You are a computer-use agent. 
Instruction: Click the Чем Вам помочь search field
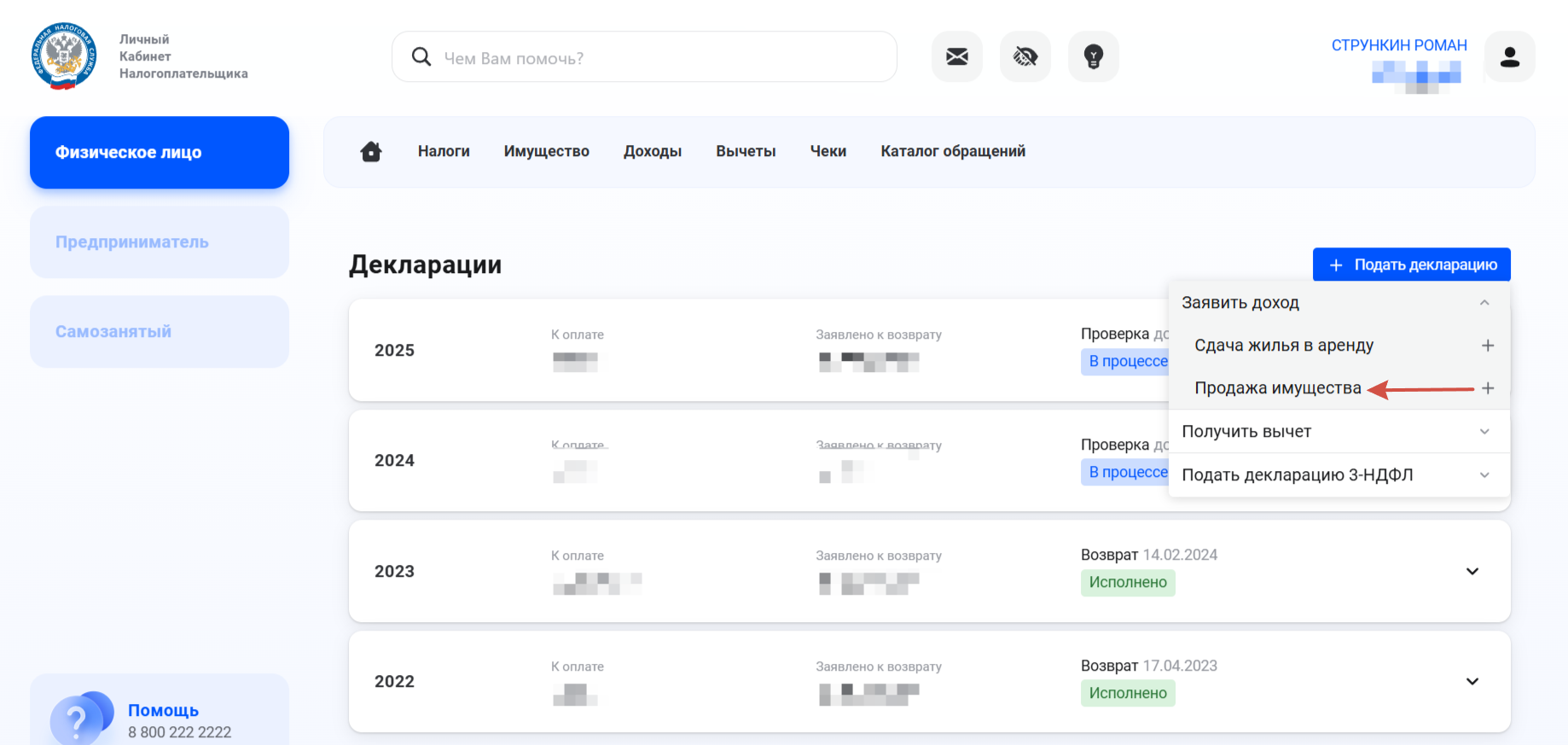coord(644,57)
